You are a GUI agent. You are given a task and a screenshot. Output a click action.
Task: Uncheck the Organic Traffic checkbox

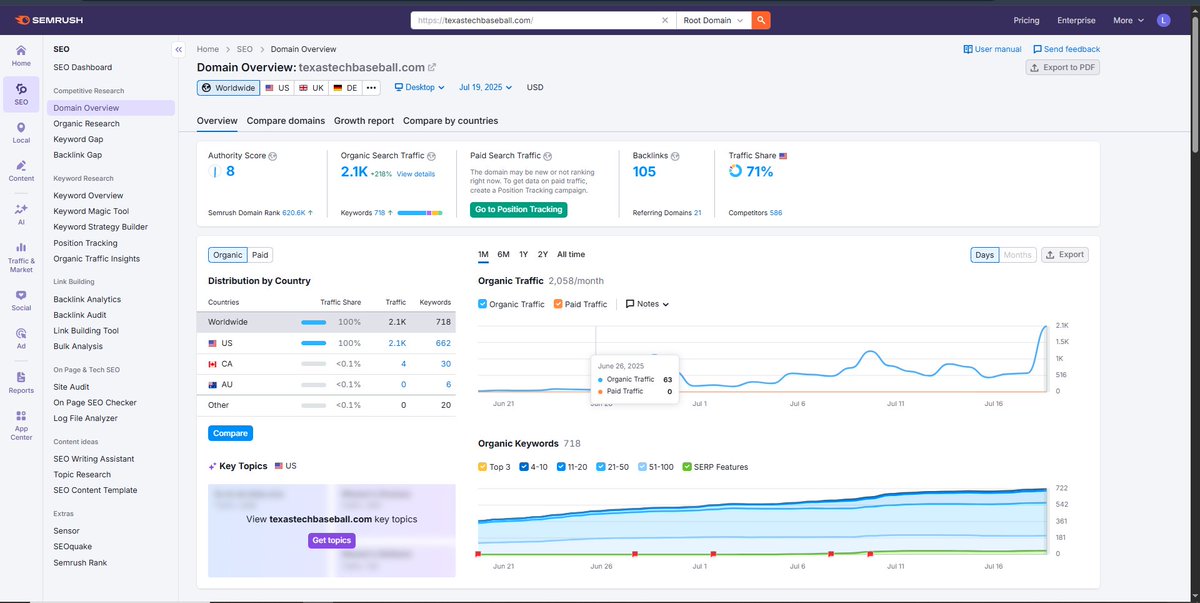483,304
